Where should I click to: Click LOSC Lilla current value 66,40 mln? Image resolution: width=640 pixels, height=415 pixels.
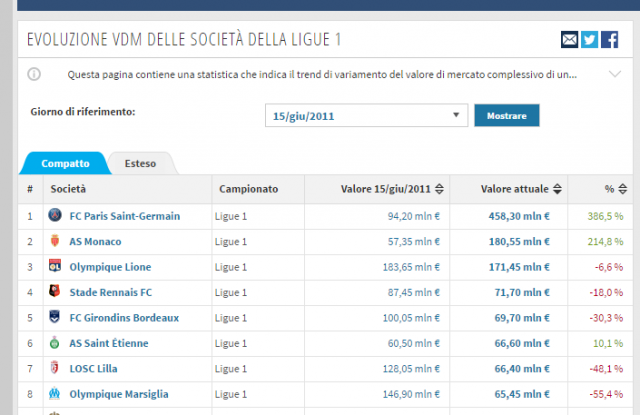[x=522, y=369]
